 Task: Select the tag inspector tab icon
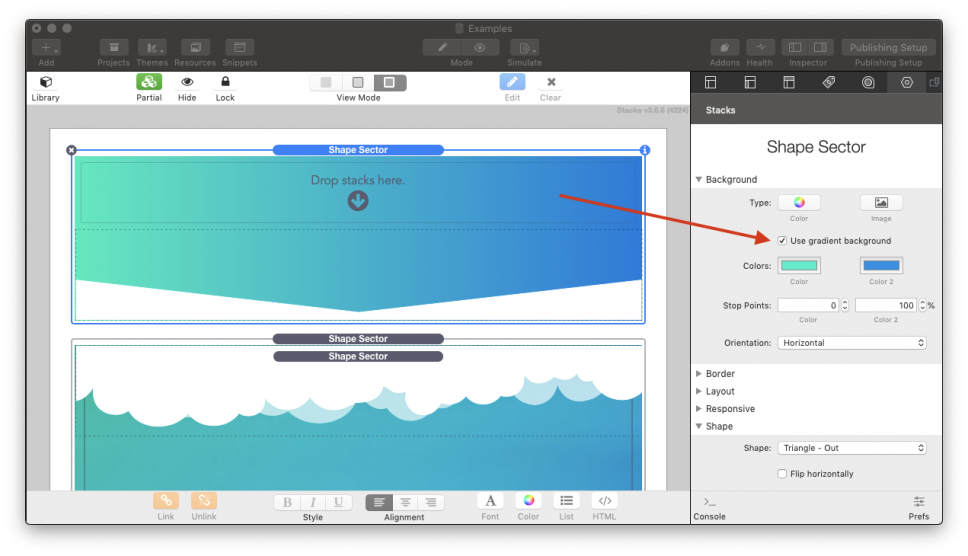[x=828, y=83]
